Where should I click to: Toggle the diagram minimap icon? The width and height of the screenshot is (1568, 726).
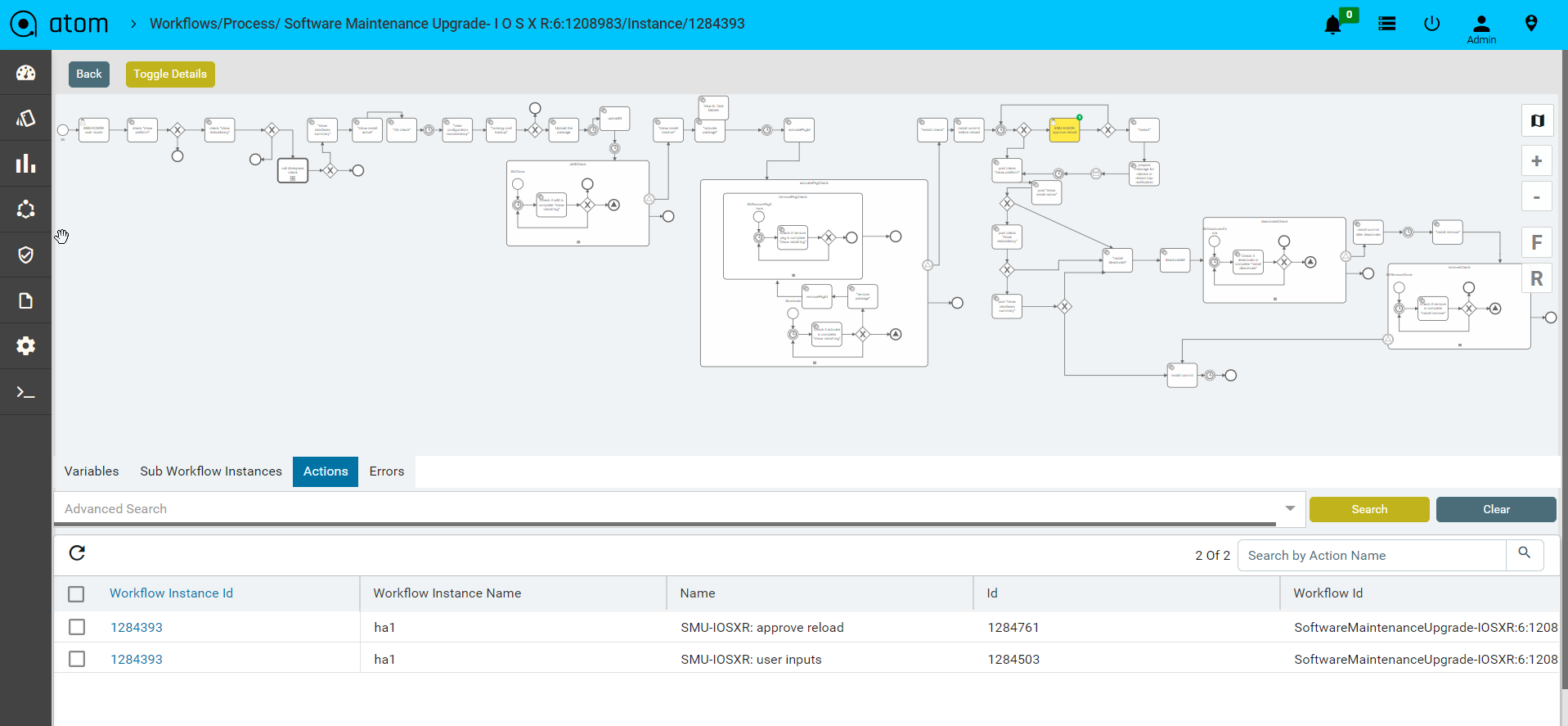(1537, 121)
